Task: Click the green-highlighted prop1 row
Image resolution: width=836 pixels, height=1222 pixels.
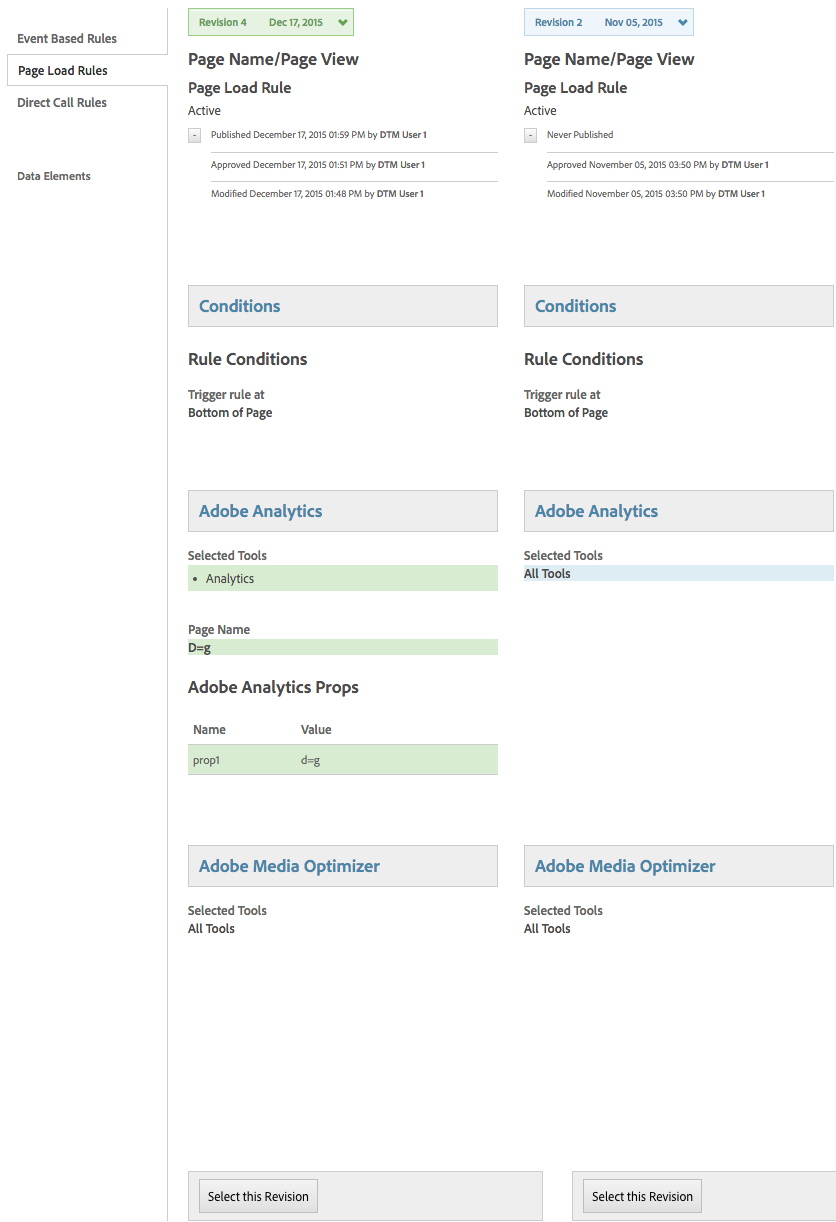Action: (342, 760)
